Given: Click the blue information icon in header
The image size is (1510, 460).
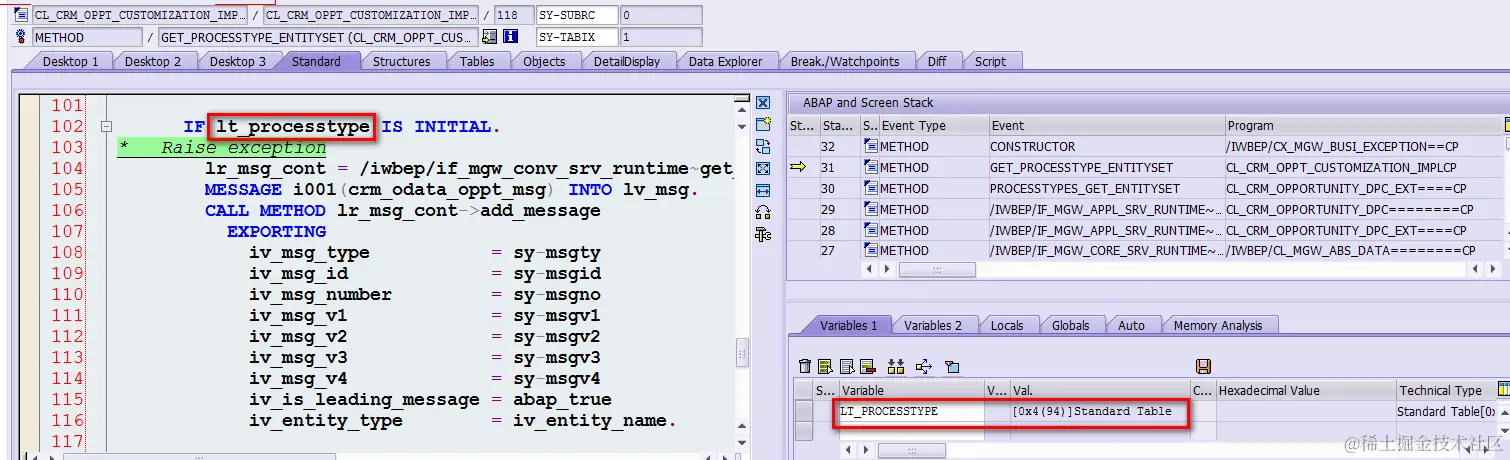Looking at the screenshot, I should point(511,37).
